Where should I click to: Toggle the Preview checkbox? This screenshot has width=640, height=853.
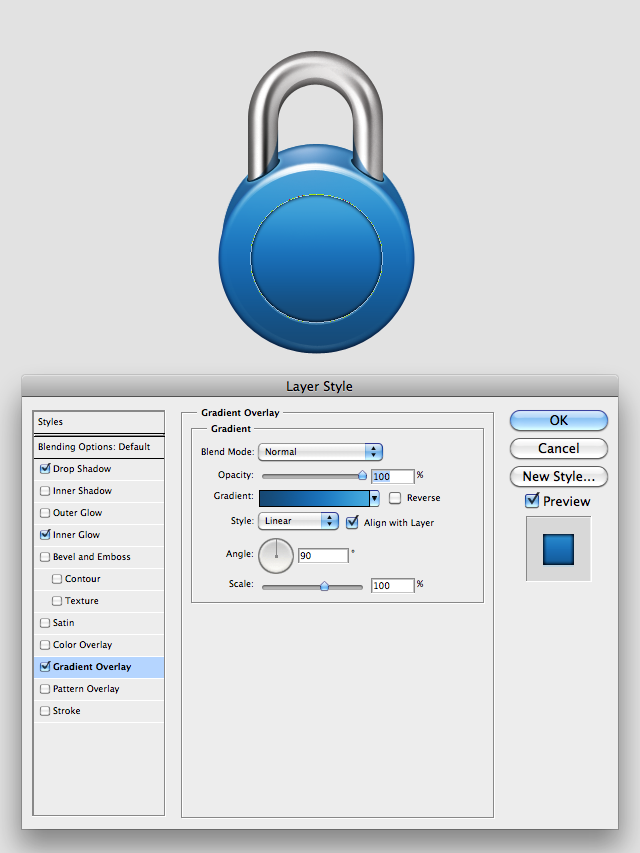click(532, 500)
